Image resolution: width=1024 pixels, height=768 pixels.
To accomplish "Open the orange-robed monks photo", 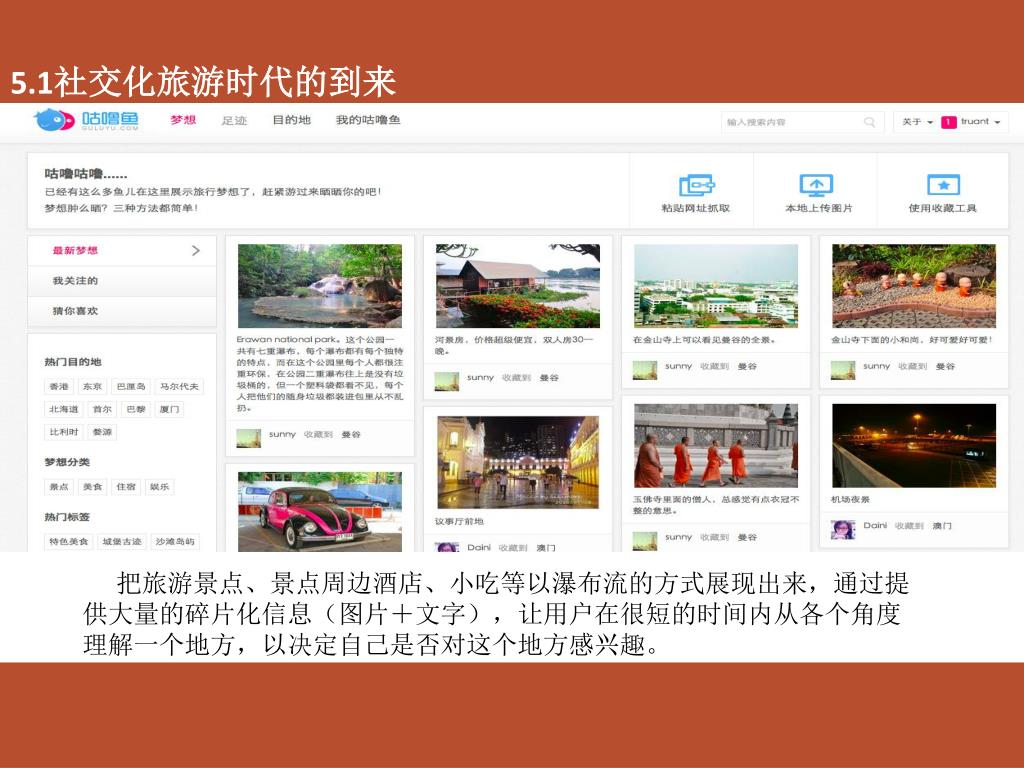I will [716, 446].
